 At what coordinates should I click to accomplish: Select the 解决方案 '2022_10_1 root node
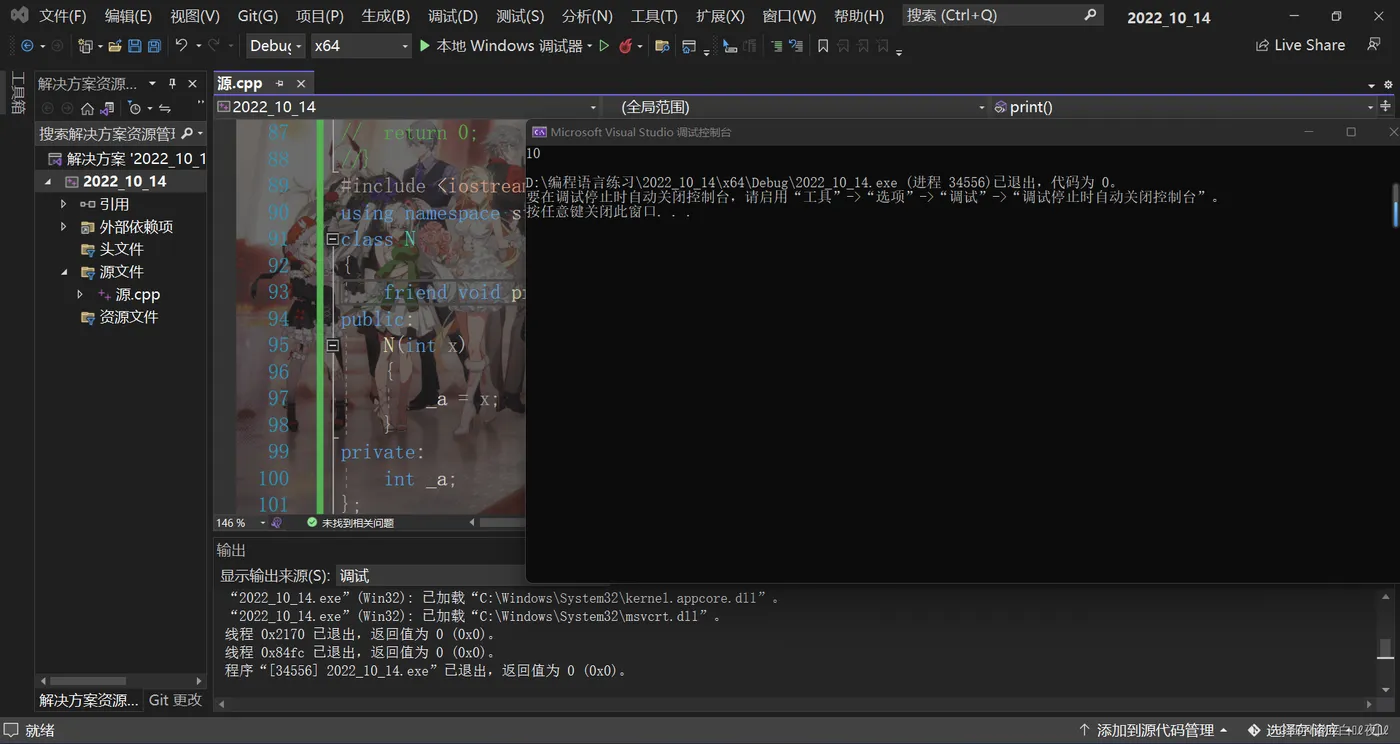point(127,159)
